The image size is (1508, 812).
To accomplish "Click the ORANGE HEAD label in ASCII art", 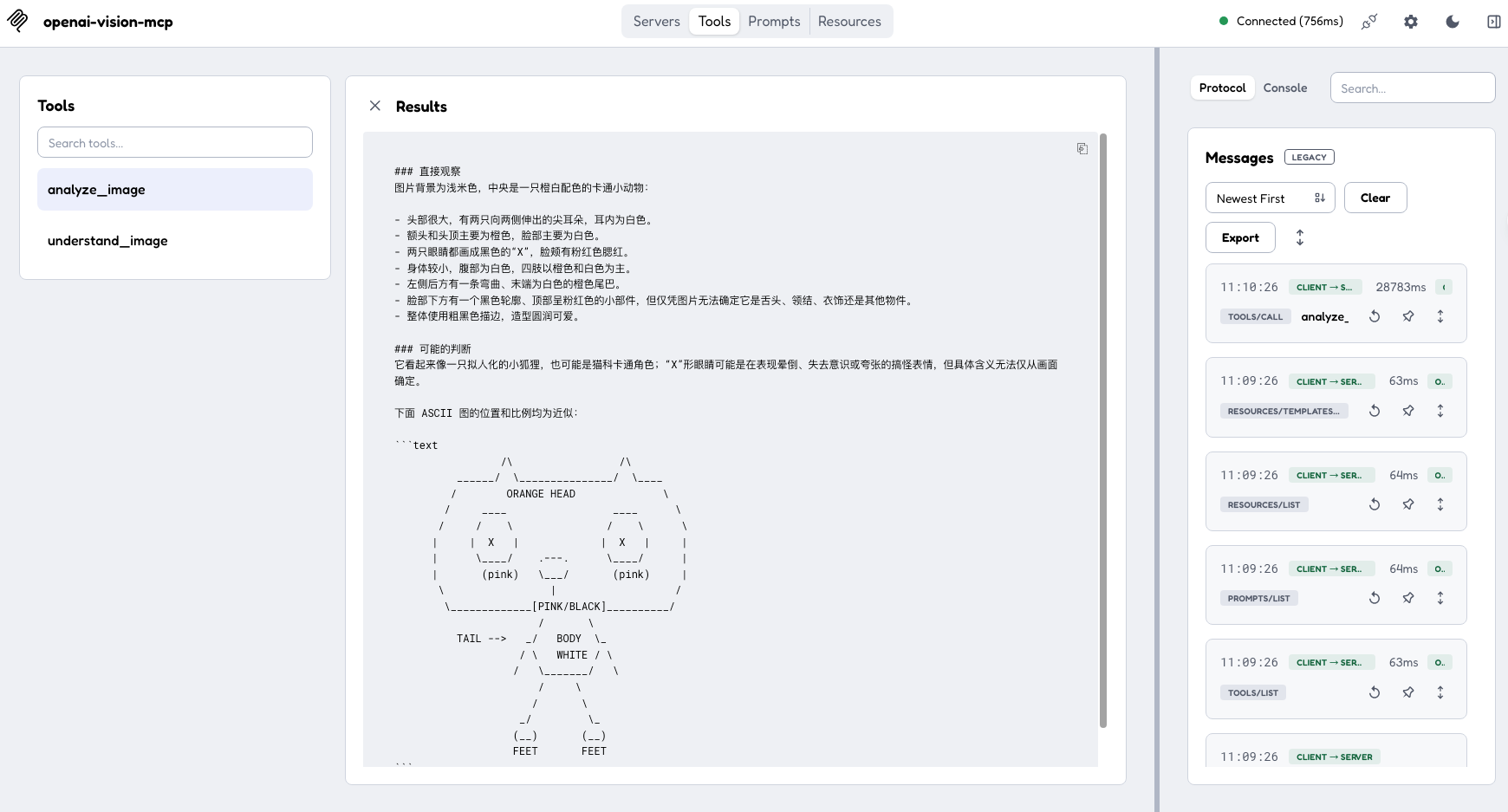I will point(541,493).
